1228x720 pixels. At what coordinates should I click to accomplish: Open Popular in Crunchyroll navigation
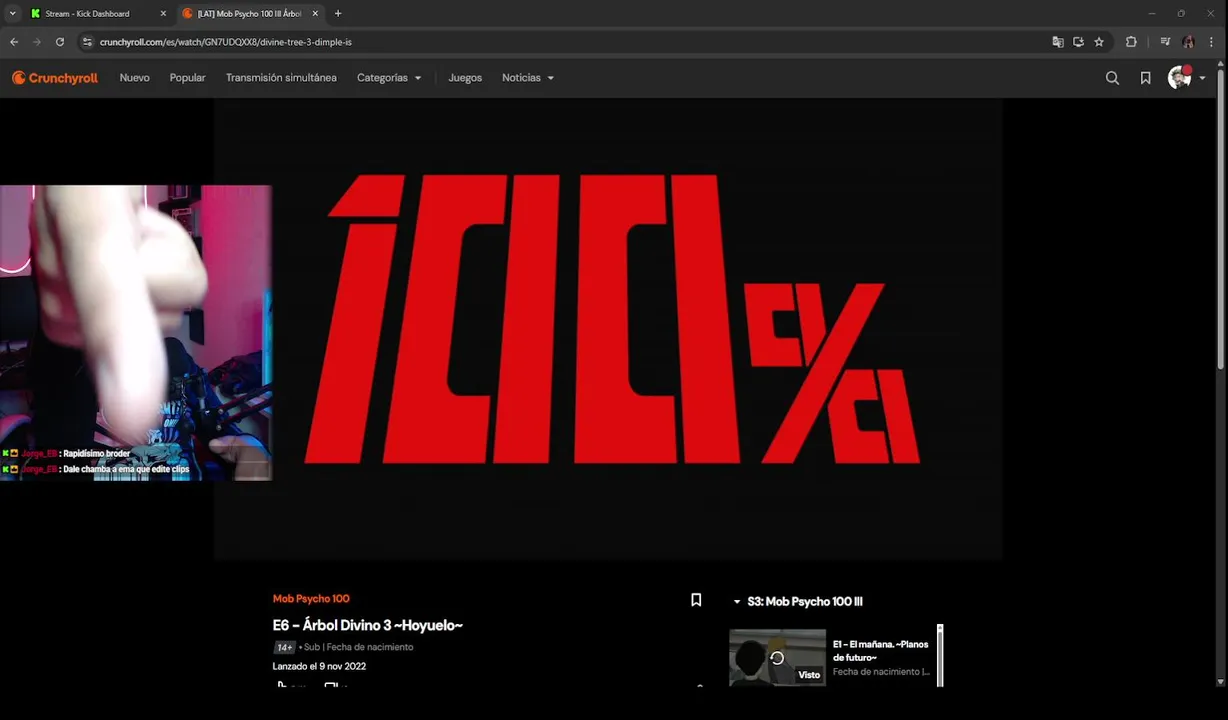click(x=188, y=78)
